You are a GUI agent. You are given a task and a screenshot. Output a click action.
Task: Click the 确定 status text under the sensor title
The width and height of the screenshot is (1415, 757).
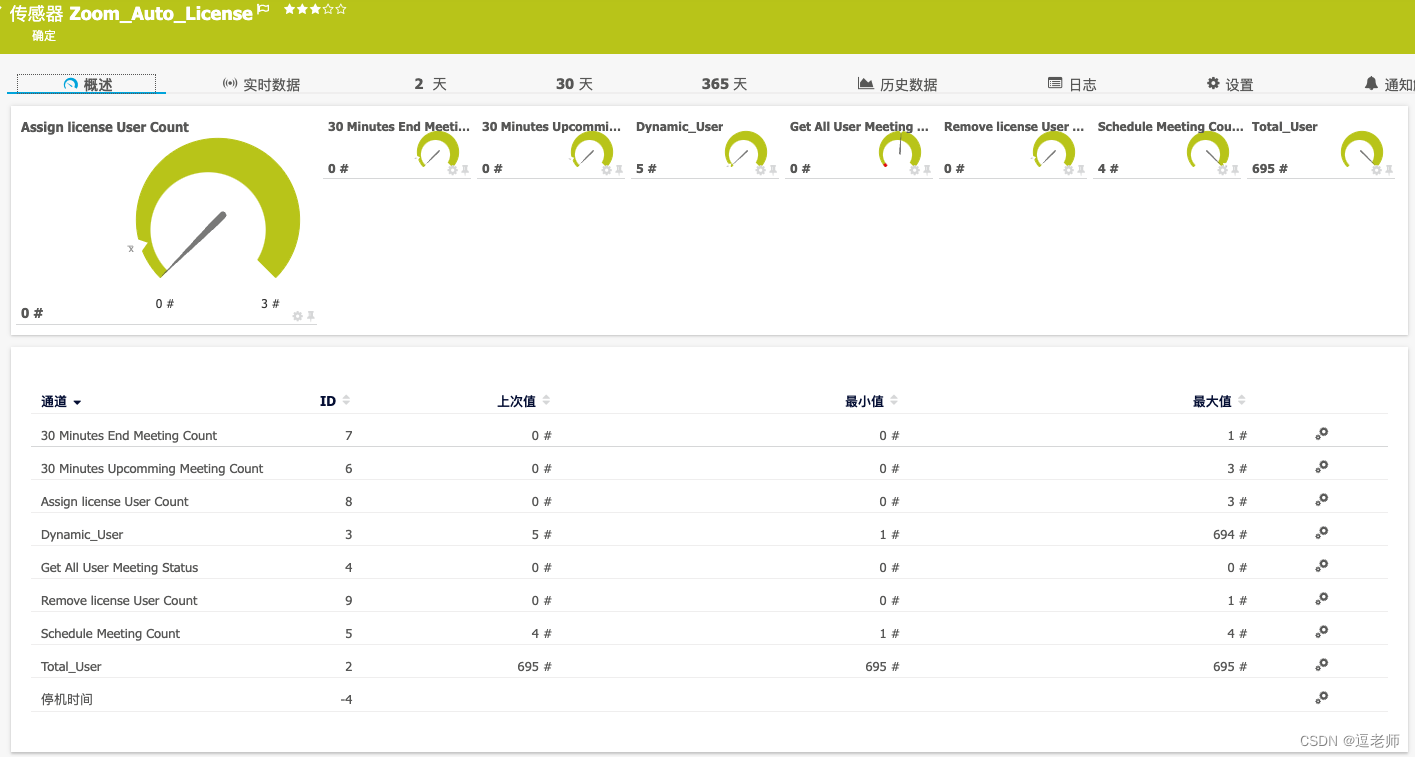[44, 36]
